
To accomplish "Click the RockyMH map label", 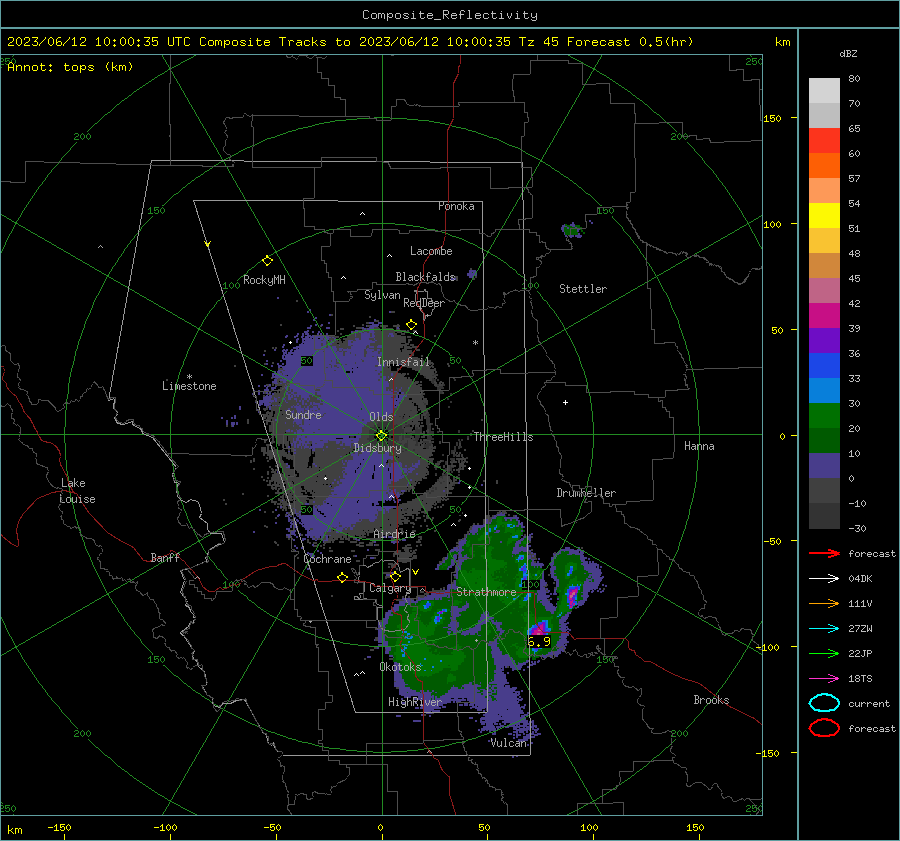I will click(x=264, y=280).
